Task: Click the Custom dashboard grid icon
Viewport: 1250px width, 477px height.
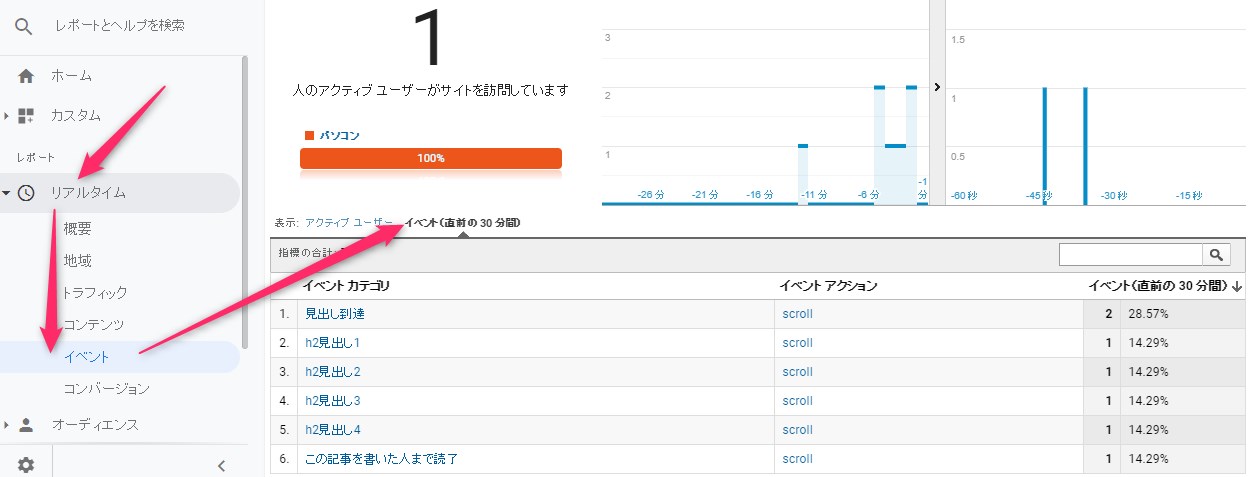Action: coord(26,115)
